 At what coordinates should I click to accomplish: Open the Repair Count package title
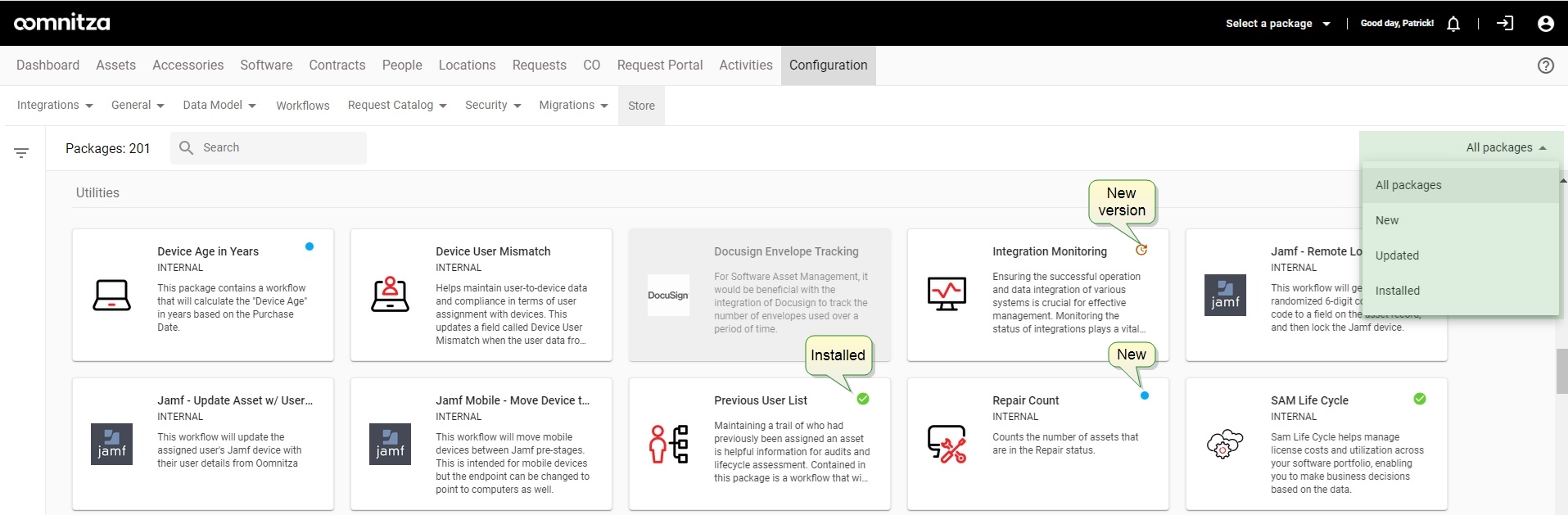click(x=1025, y=400)
